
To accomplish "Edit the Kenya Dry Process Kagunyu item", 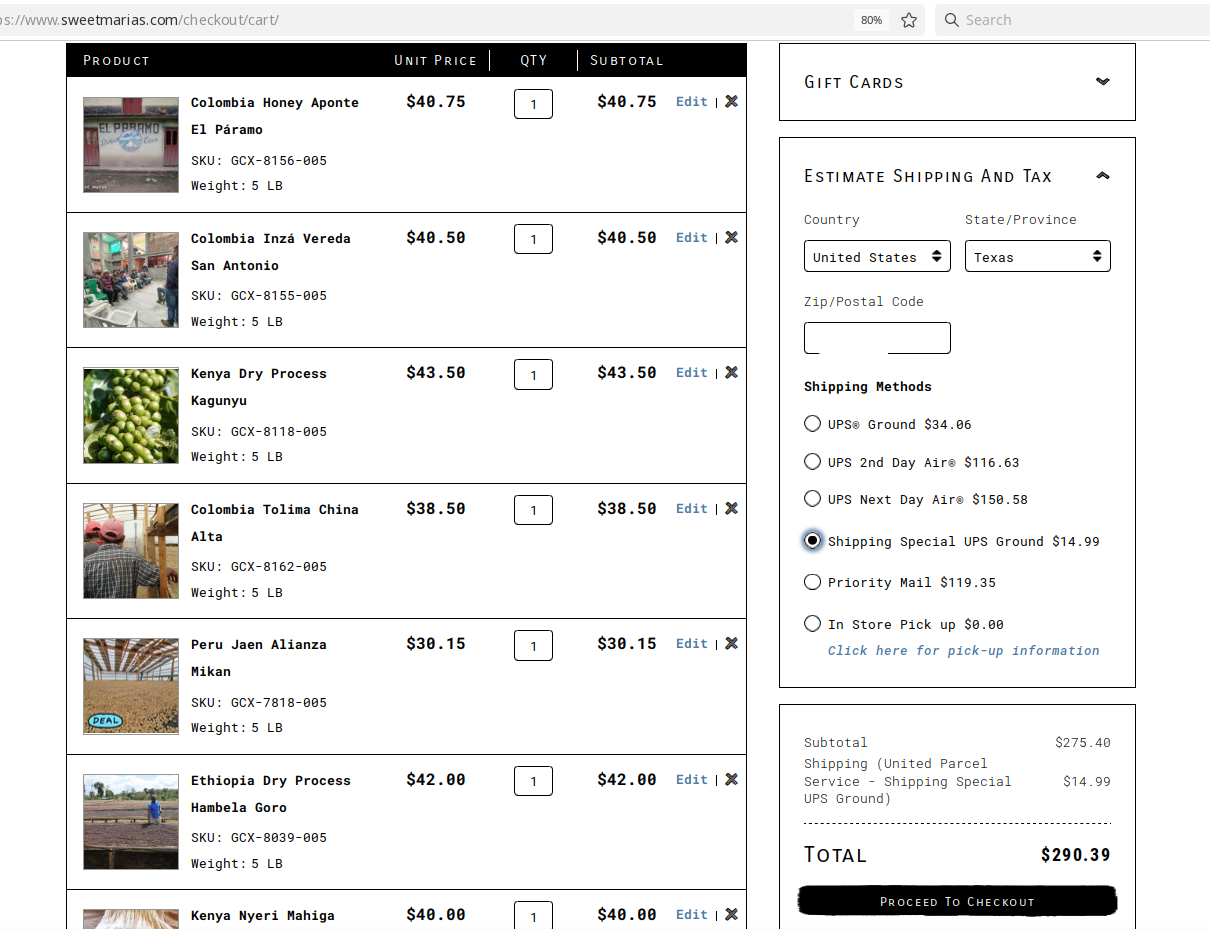I will 691,372.
